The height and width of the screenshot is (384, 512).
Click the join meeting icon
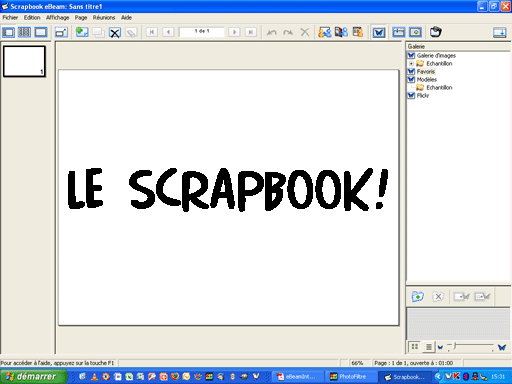pyautogui.click(x=341, y=32)
